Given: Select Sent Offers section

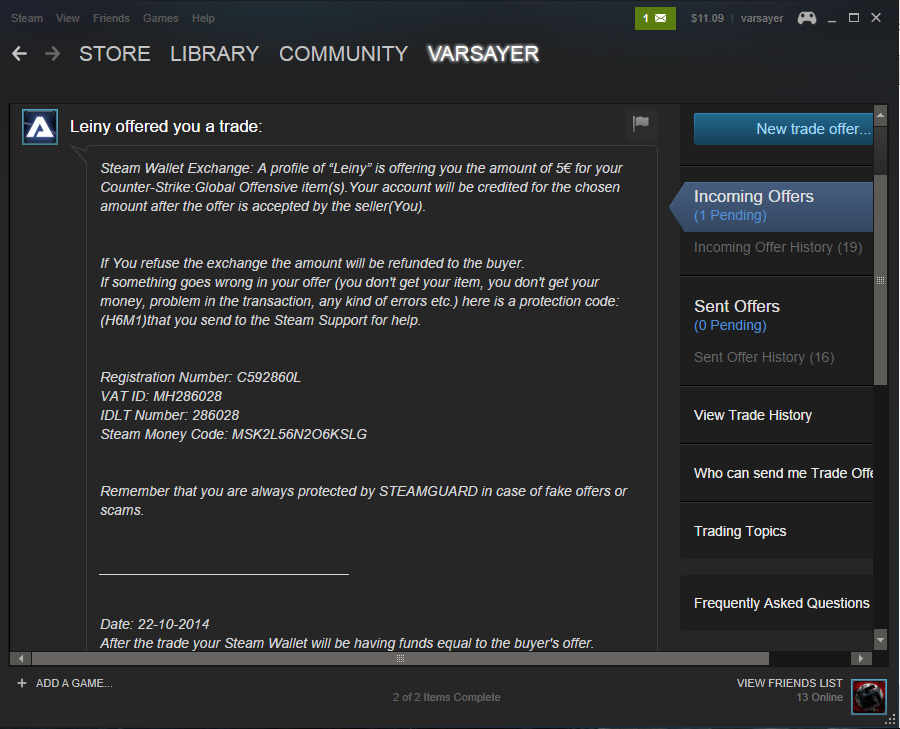Looking at the screenshot, I should (x=737, y=307).
